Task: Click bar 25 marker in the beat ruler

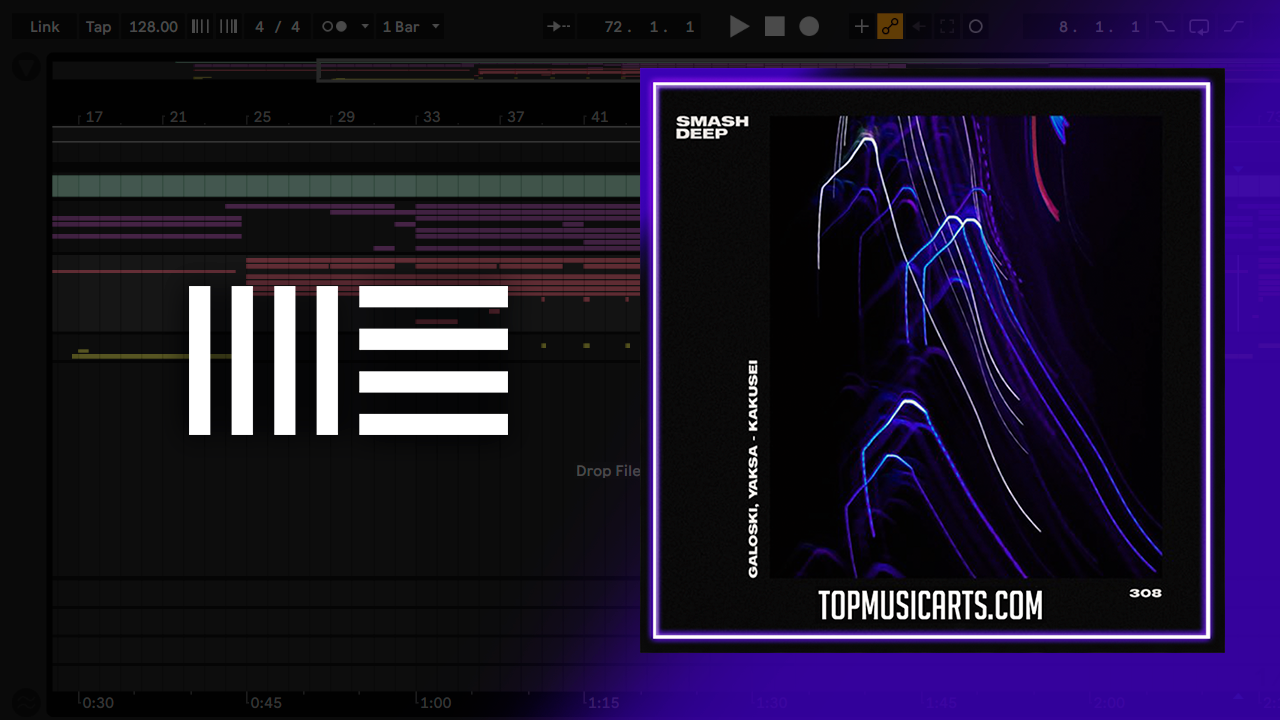Action: 262,117
